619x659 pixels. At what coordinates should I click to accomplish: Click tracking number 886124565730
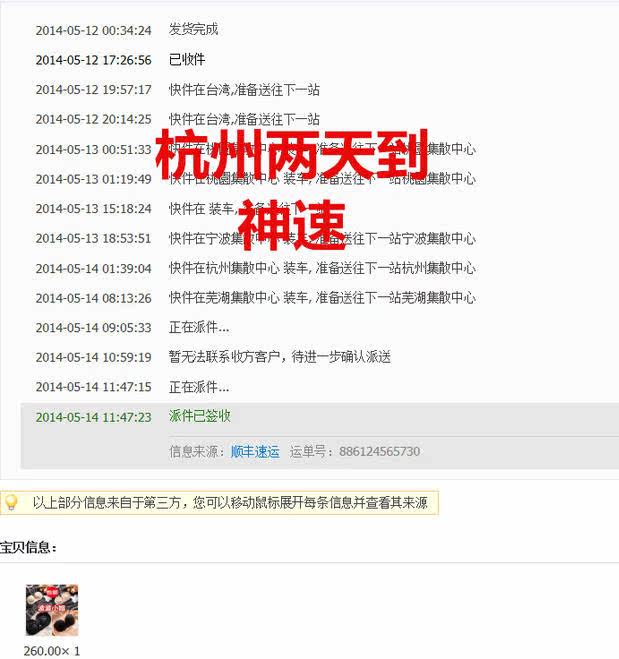point(379,451)
